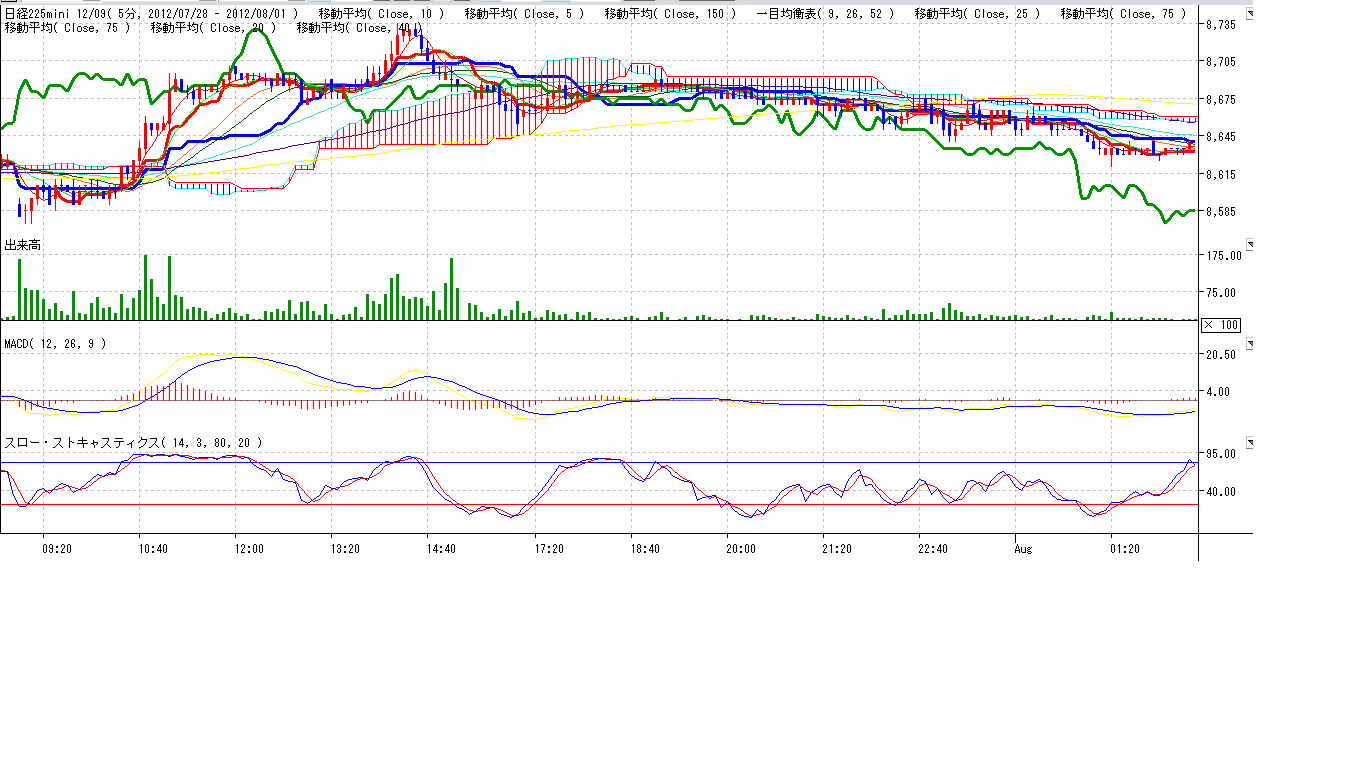The image size is (1366, 768).
Task: Click the 12:00 time axis marker
Action: click(x=248, y=549)
